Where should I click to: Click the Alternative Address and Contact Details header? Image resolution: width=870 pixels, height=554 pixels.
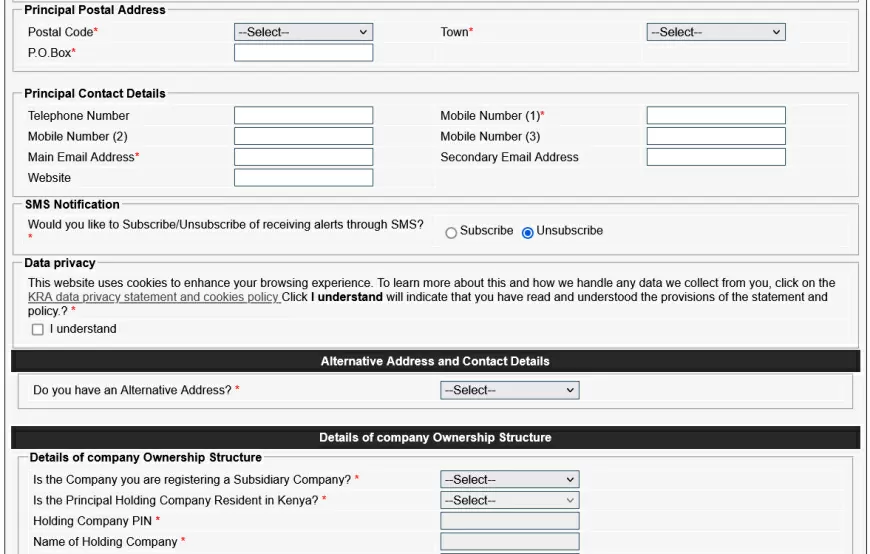coord(435,361)
